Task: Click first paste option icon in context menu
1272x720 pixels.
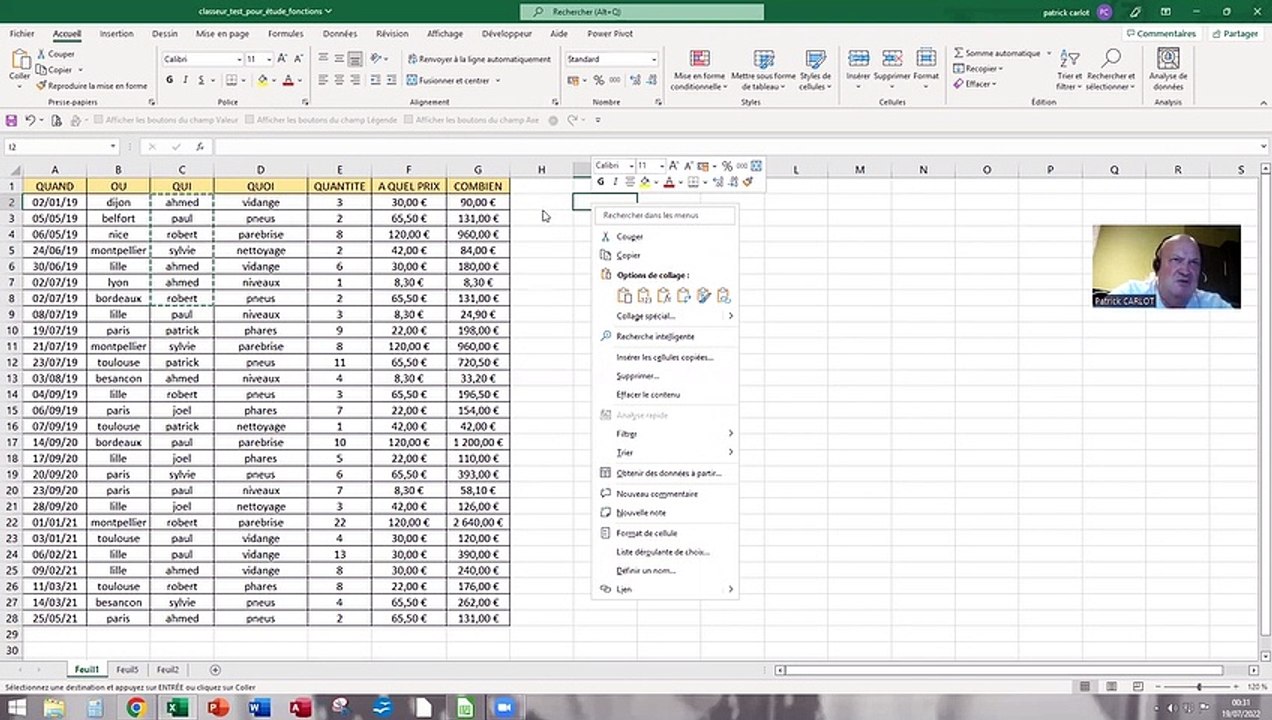Action: (x=624, y=295)
